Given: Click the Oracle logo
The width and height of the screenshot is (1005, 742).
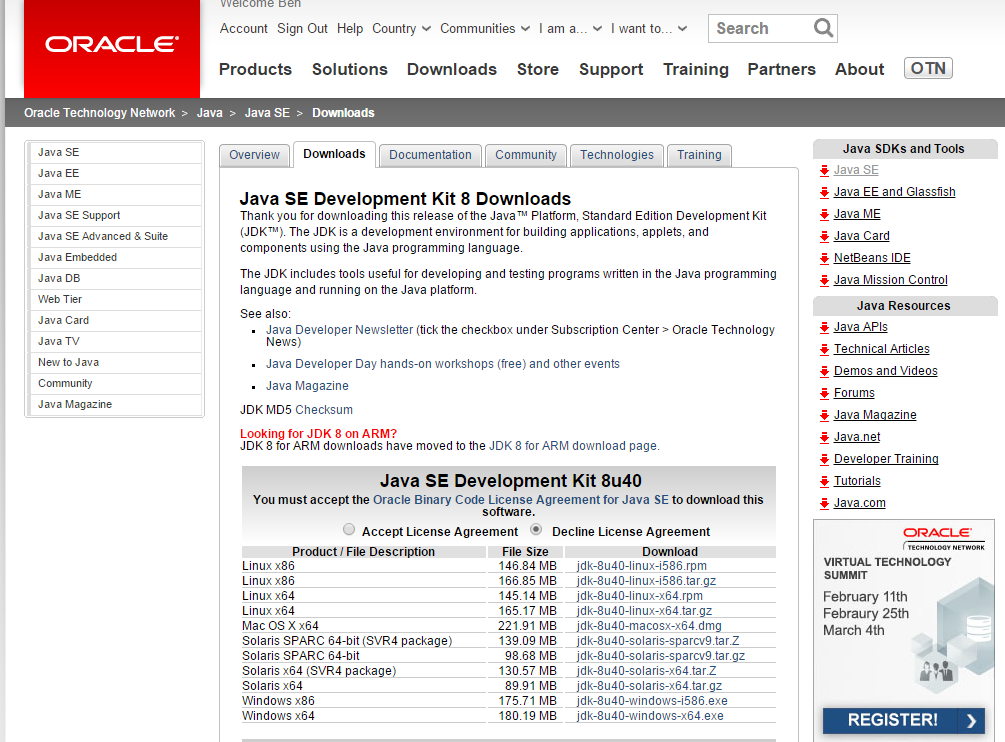Looking at the screenshot, I should (x=112, y=44).
